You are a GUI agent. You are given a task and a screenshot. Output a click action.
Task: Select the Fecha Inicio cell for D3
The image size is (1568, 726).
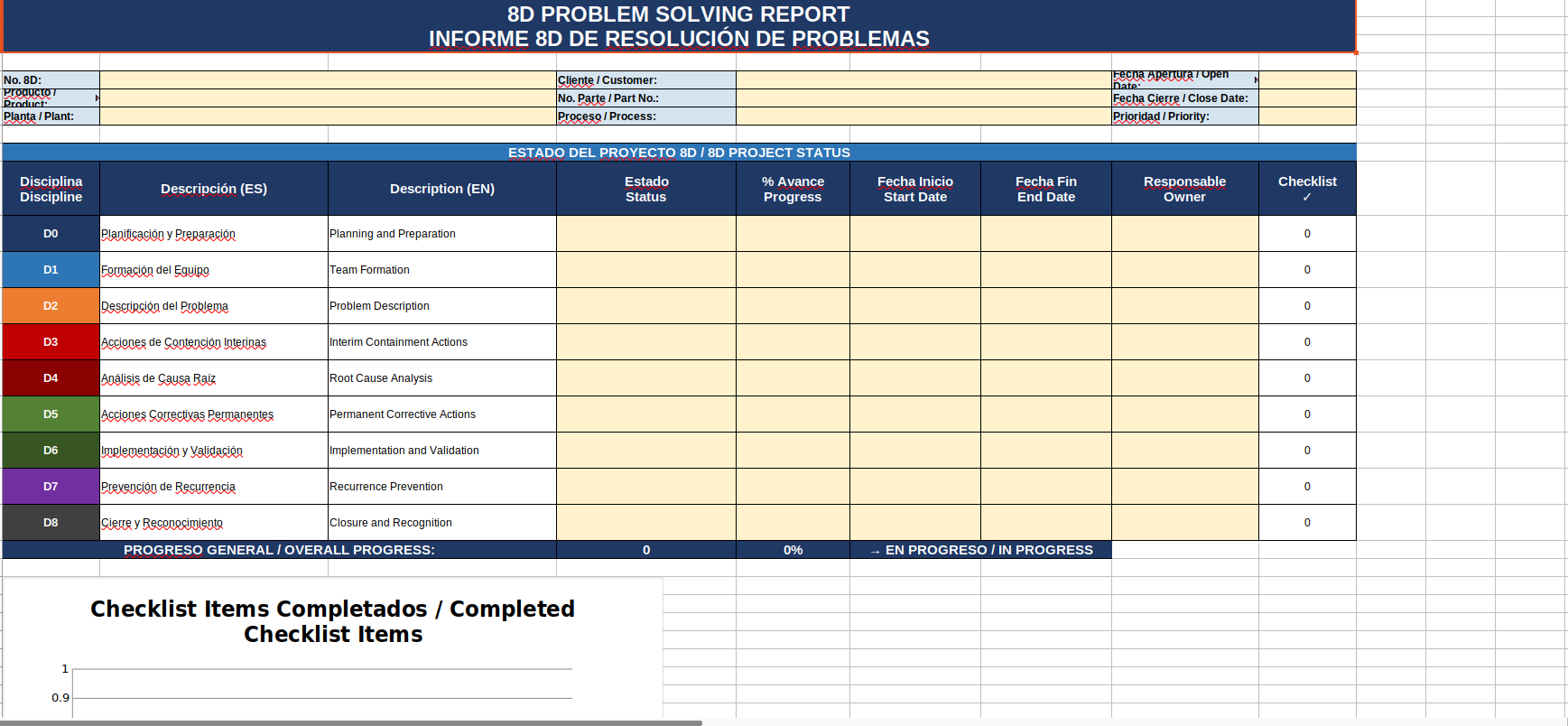915,342
